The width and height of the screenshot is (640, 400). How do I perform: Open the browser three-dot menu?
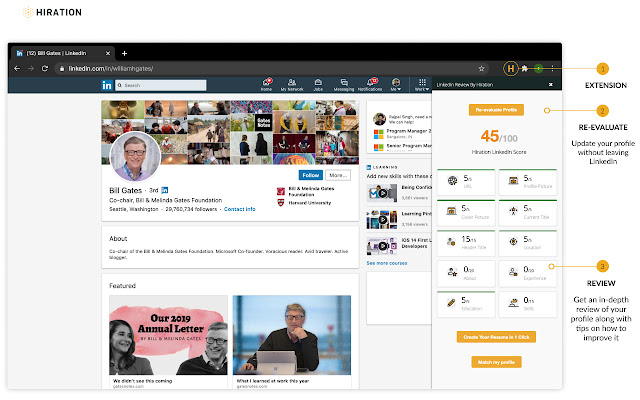coord(552,69)
